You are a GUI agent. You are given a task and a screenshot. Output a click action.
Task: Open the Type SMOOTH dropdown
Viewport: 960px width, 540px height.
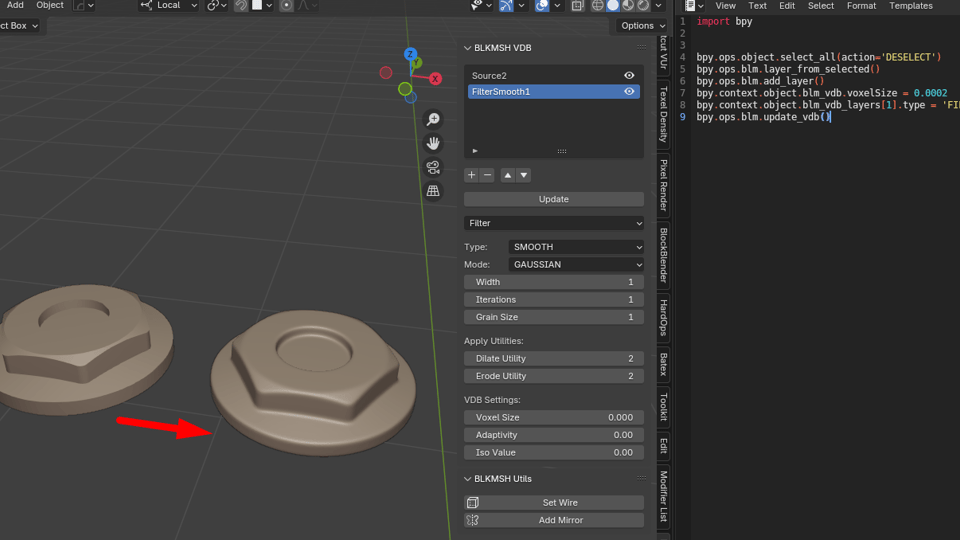coord(576,247)
